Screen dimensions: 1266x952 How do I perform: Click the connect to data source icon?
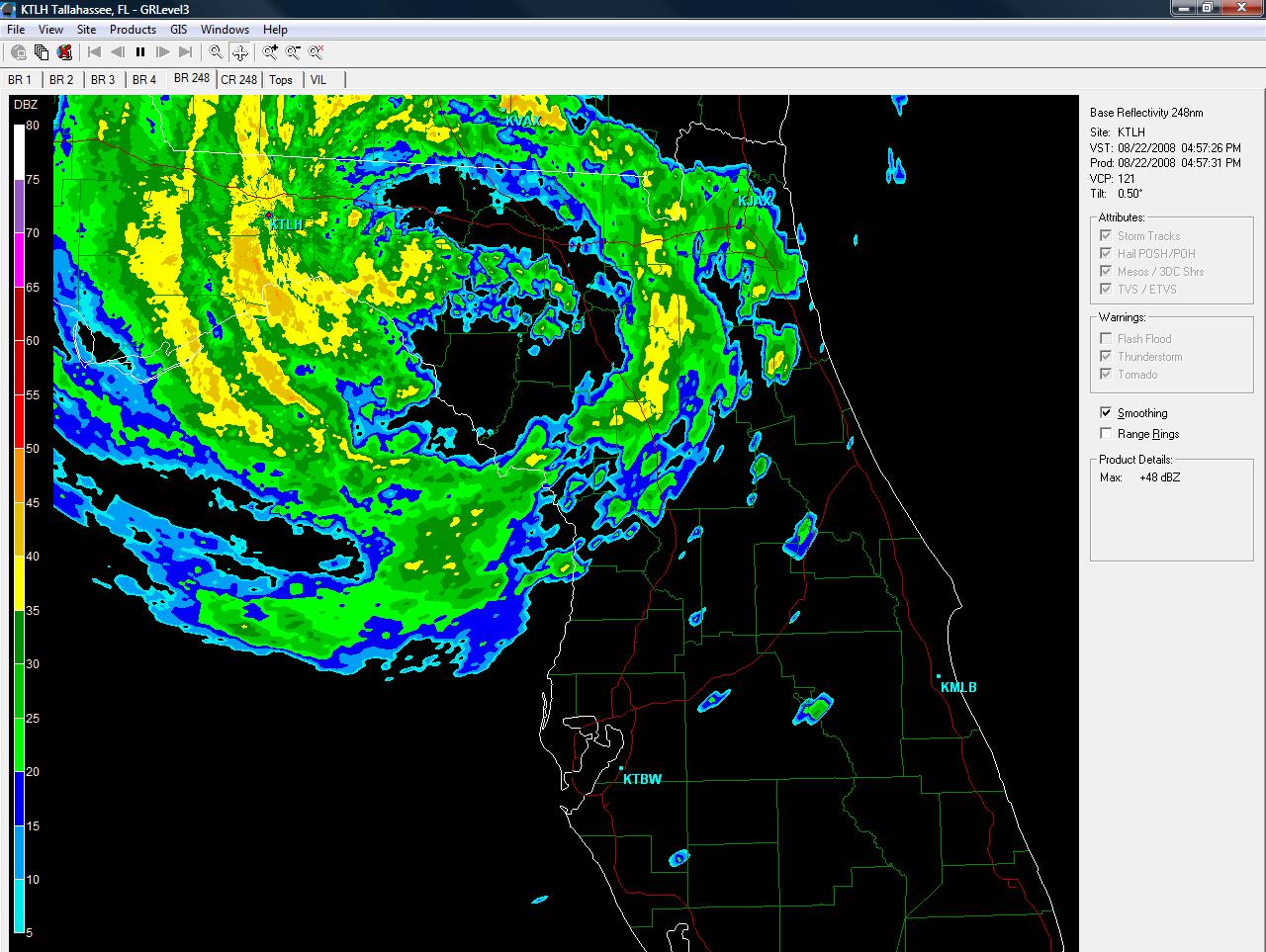click(19, 52)
